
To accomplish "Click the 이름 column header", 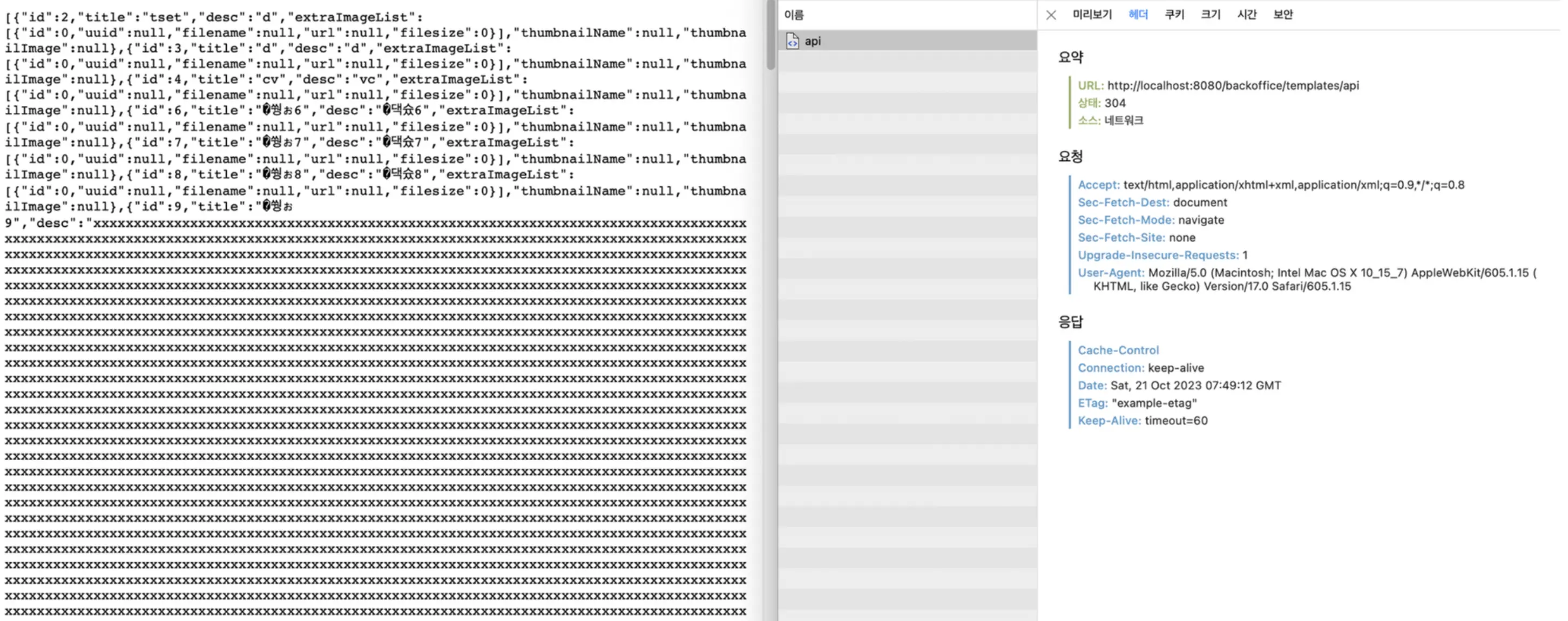I will point(794,15).
